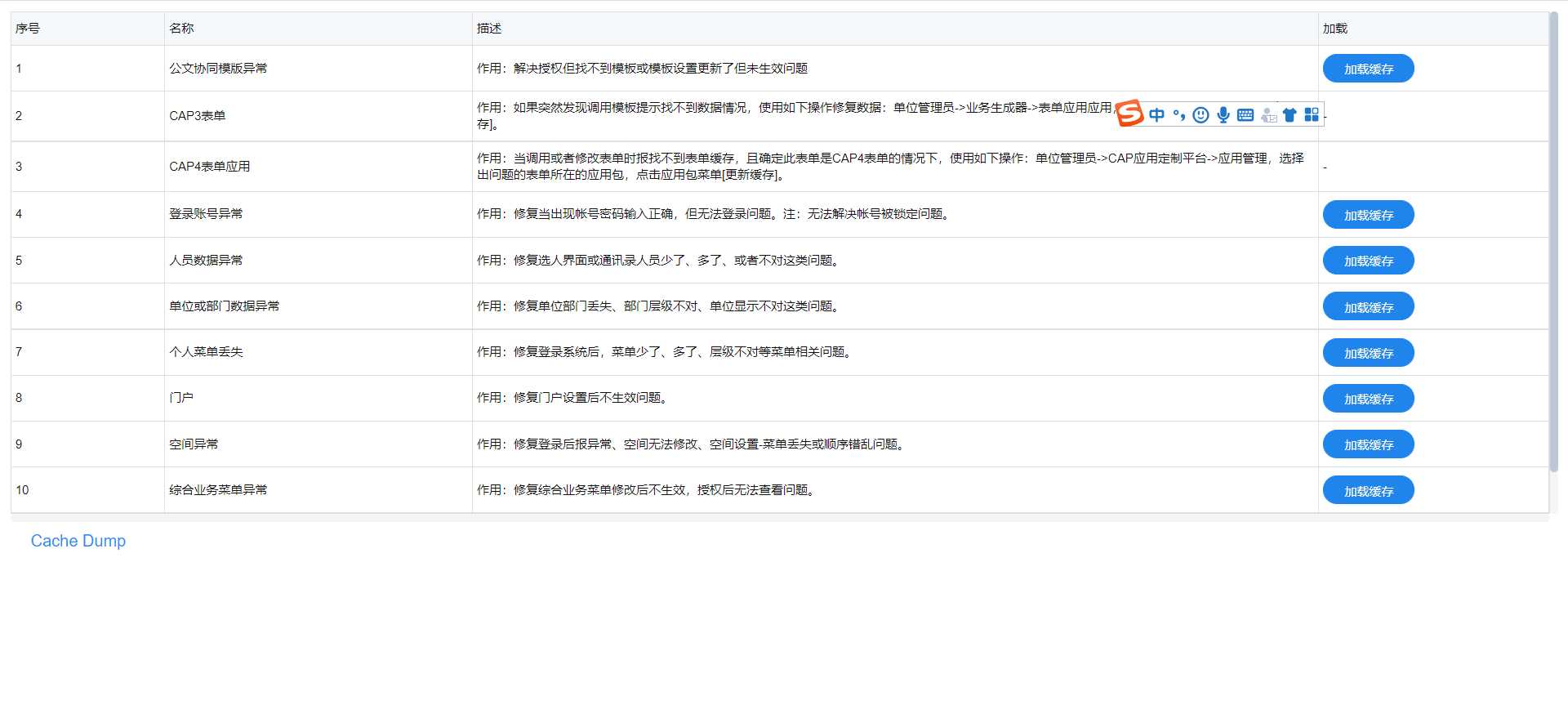The image size is (1568, 723).
Task: Click the description starting 作用：解决授权但找不到模板
Action: 643,69
